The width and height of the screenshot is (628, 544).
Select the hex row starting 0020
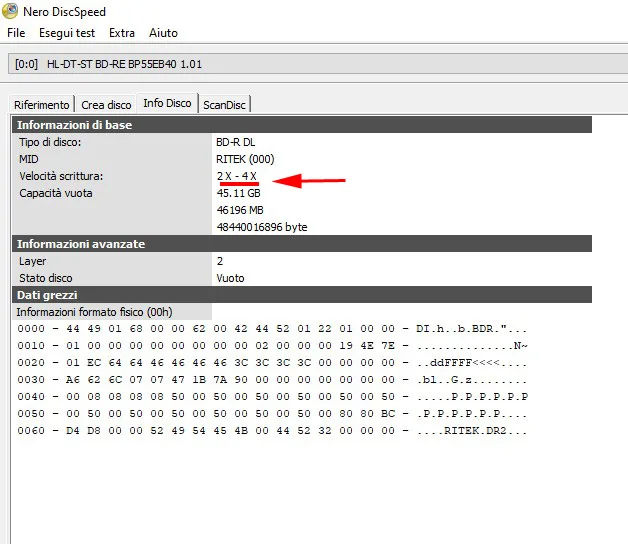[272, 363]
